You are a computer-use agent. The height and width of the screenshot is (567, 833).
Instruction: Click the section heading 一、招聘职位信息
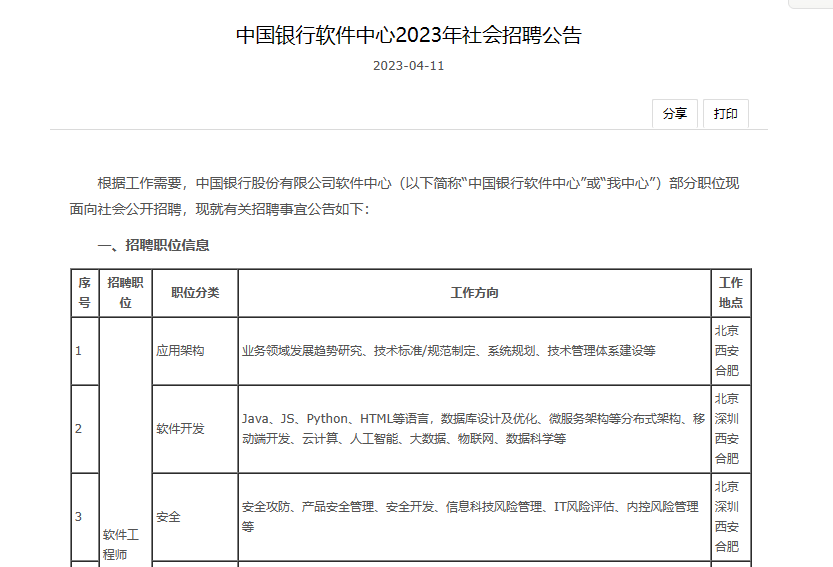click(154, 245)
